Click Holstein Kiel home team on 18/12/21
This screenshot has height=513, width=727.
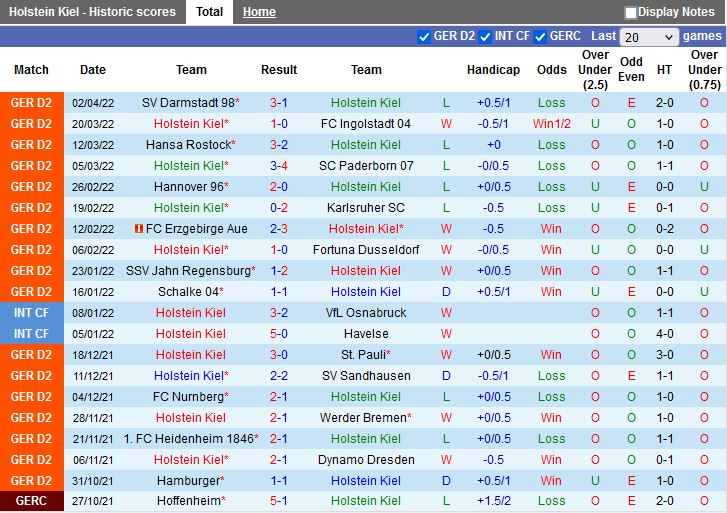191,355
